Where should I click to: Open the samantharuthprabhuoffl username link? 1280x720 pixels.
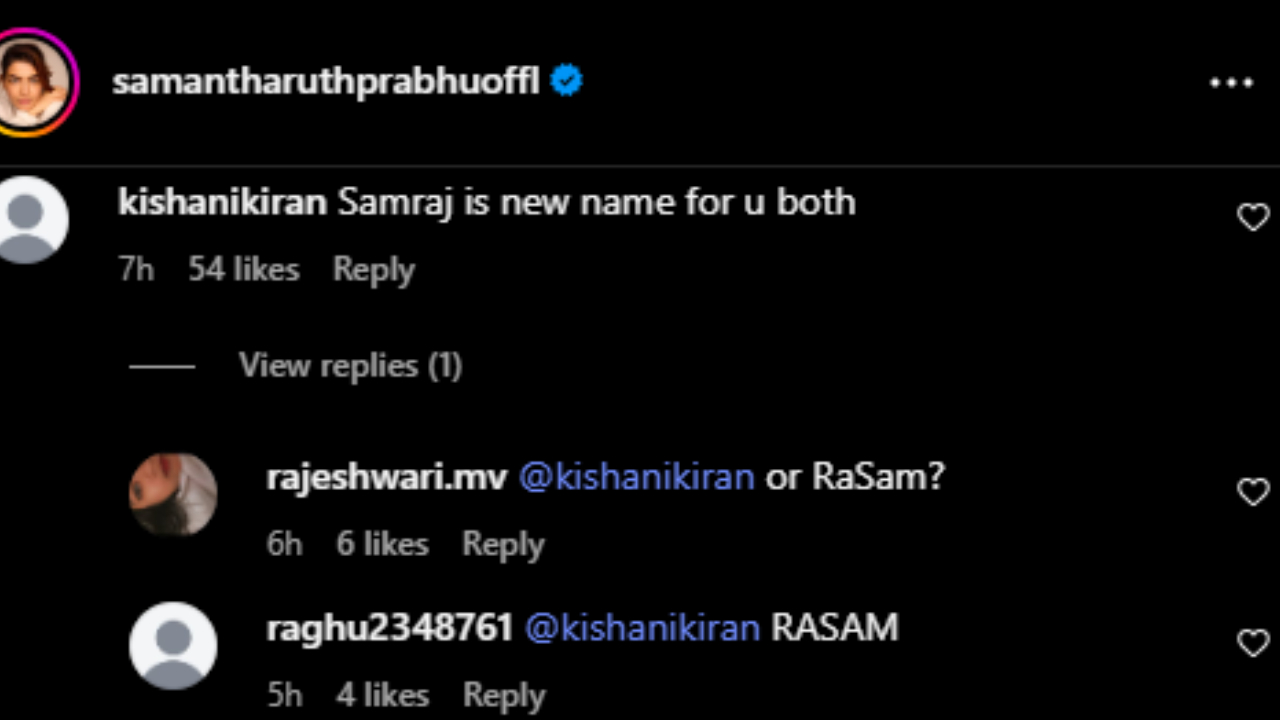click(326, 82)
